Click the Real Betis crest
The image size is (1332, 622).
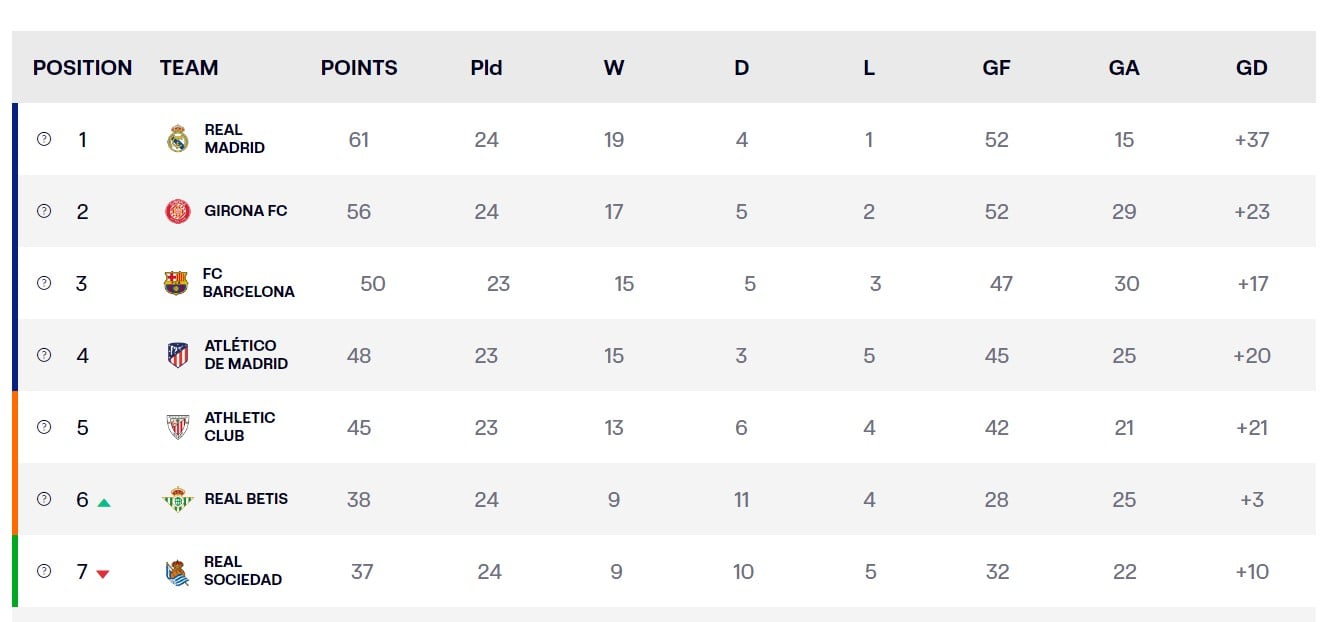178,499
